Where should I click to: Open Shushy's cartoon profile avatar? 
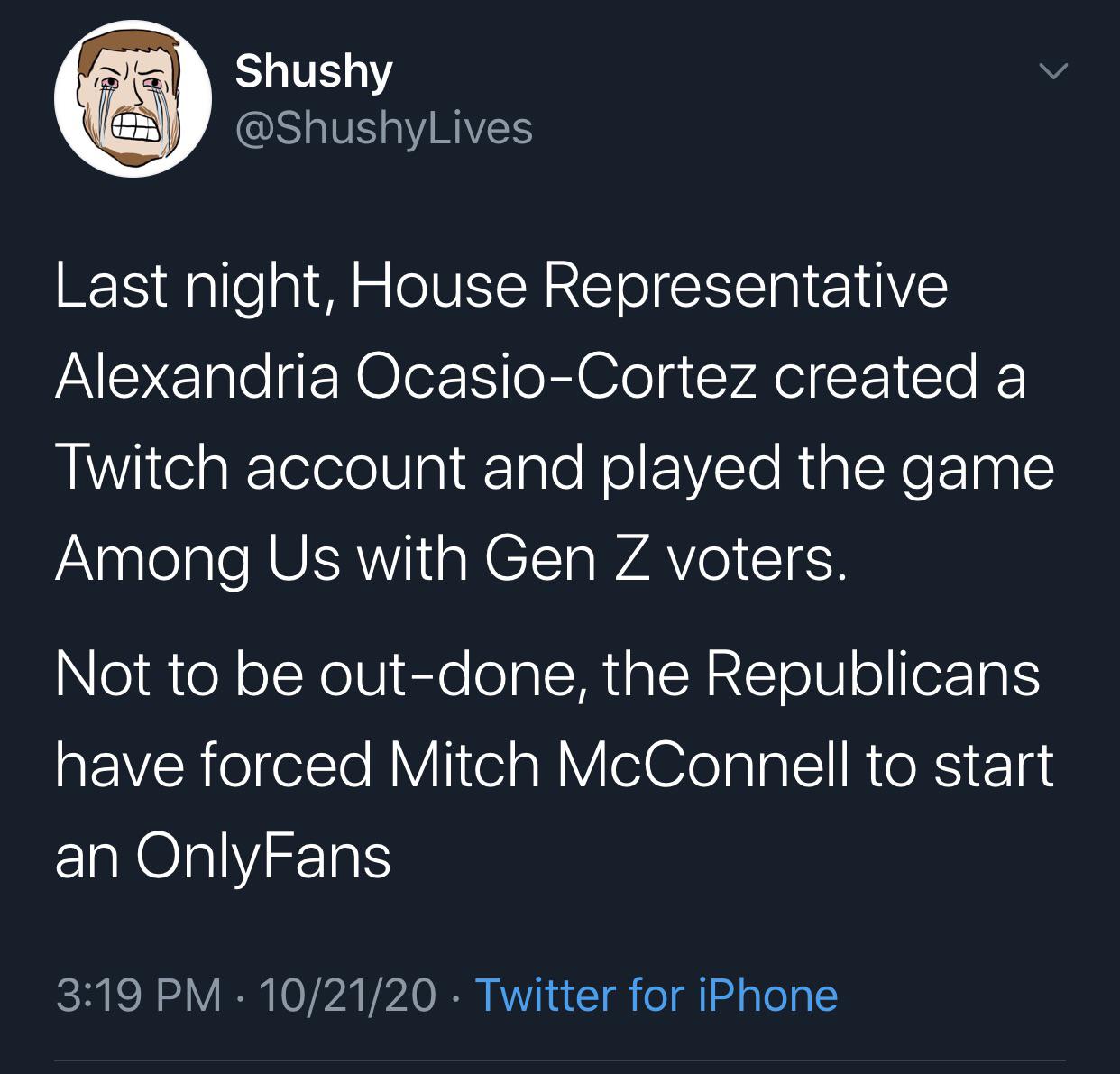133,98
